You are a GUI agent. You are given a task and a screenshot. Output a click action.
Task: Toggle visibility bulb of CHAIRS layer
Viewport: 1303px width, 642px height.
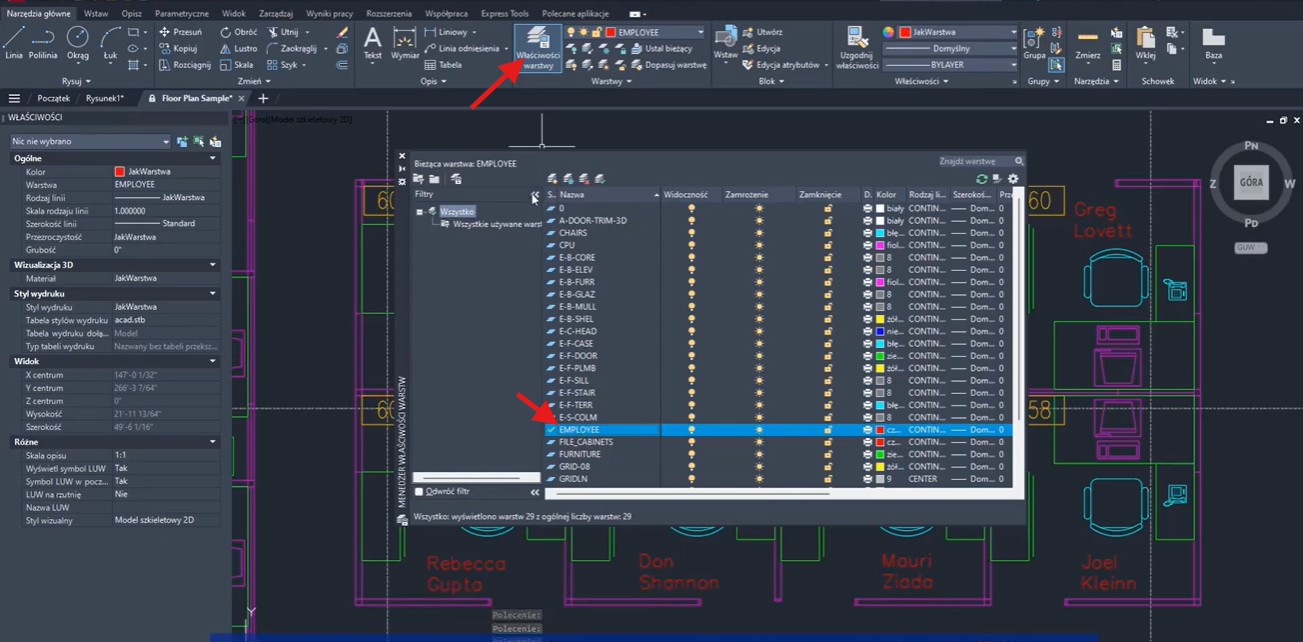pos(691,233)
